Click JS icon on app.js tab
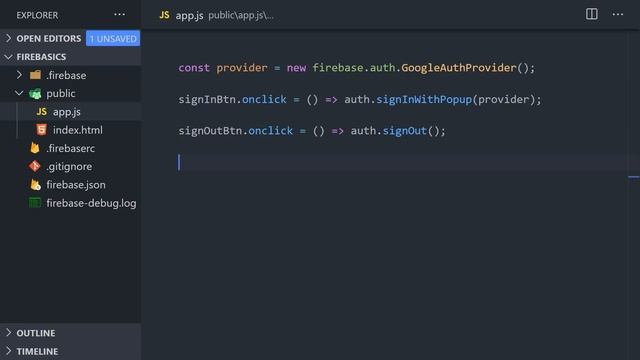Image resolution: width=640 pixels, height=360 pixels. point(164,15)
